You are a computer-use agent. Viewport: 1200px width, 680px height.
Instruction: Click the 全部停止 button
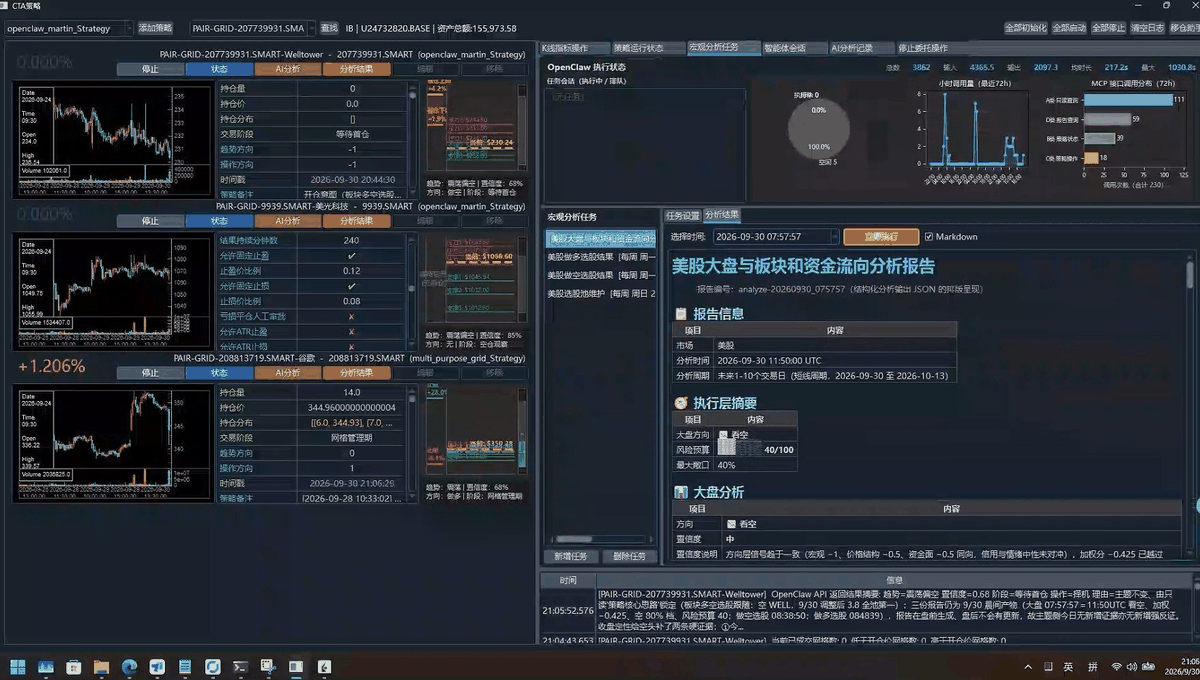1109,28
